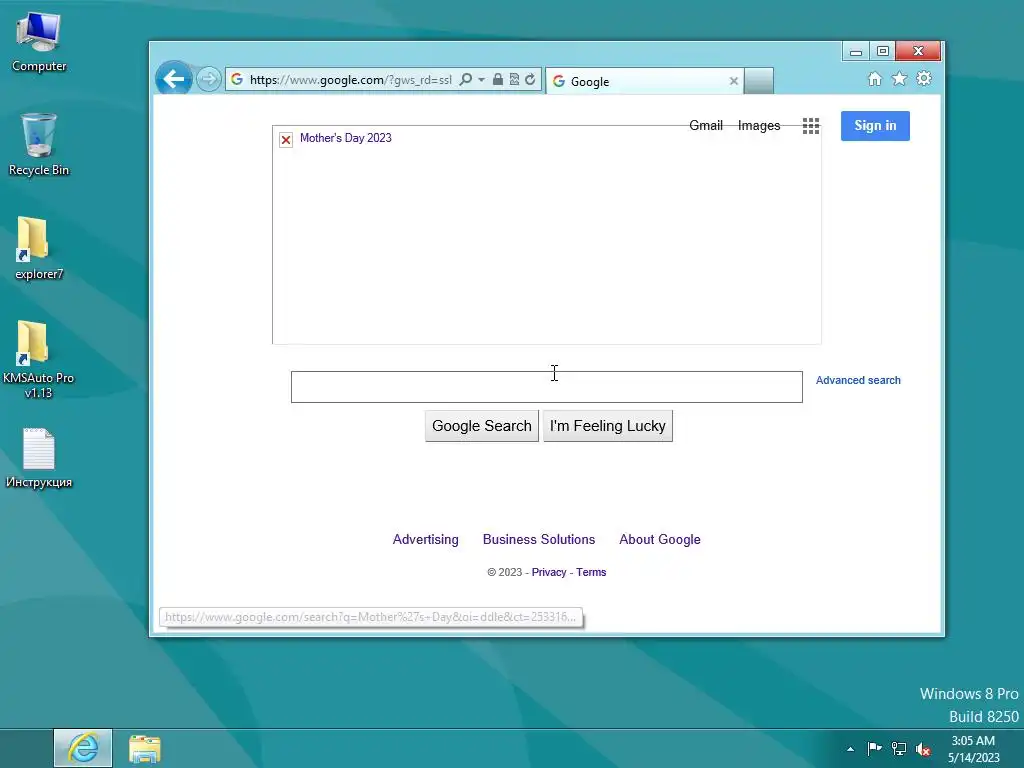Open the Images link
1024x768 pixels.
[759, 125]
